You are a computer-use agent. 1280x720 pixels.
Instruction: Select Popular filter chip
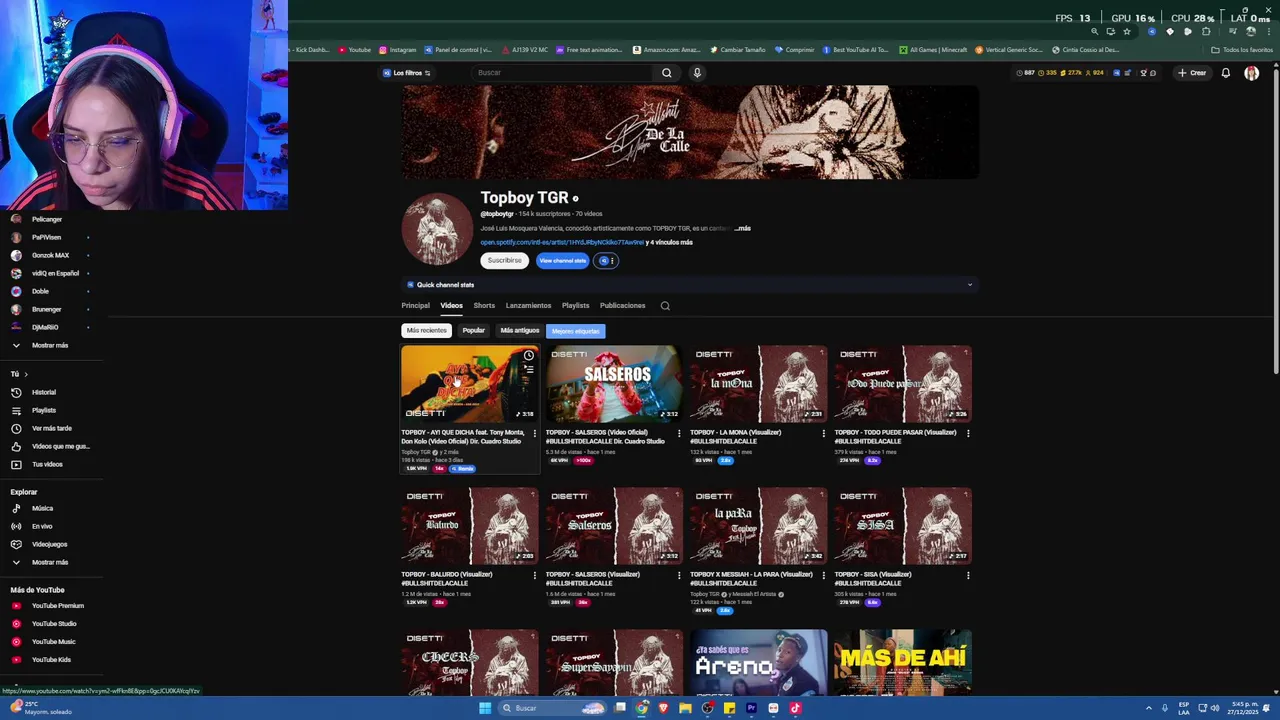click(473, 331)
